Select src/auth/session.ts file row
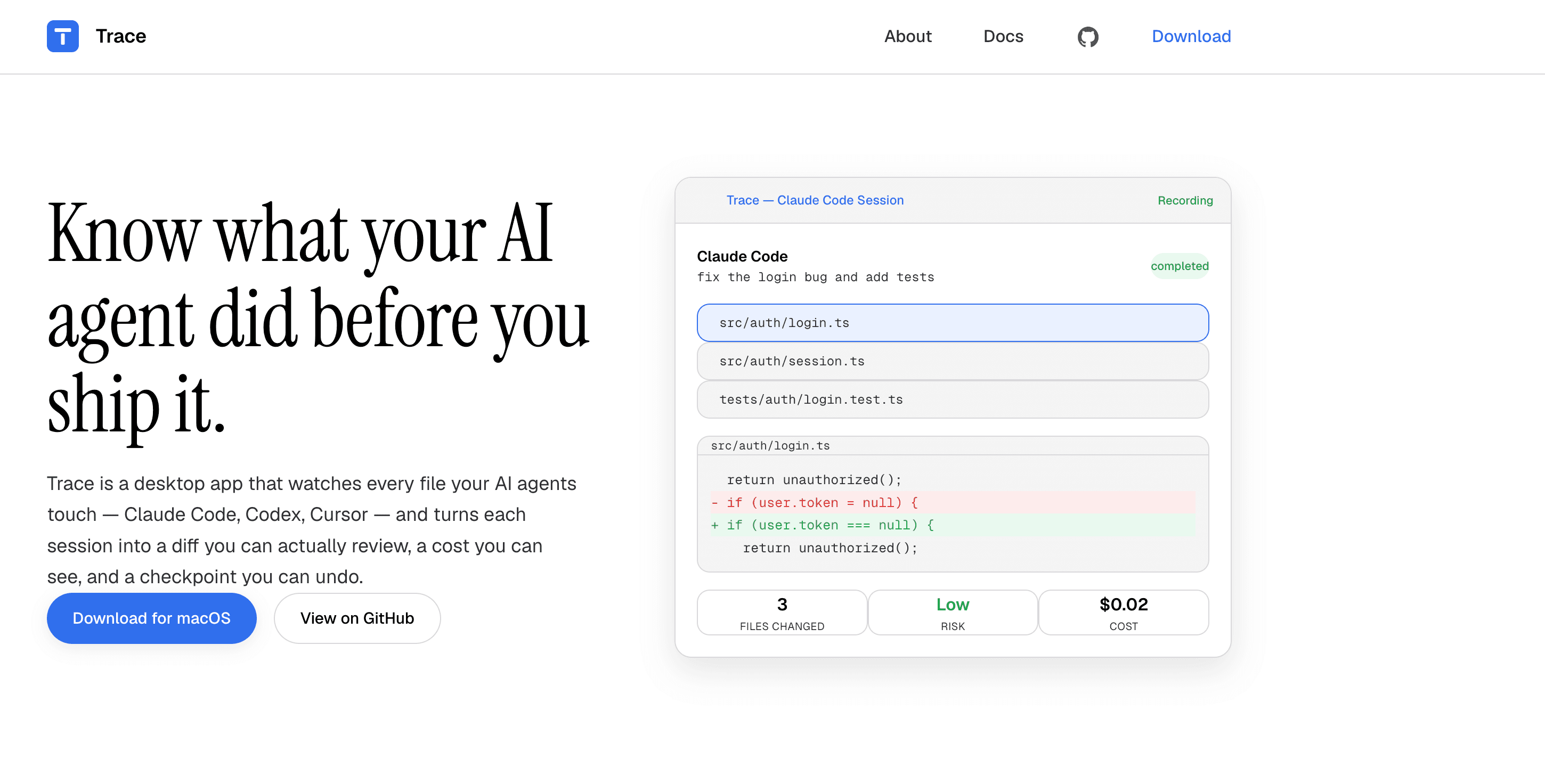Screen dimensions: 1545x784 tap(953, 361)
